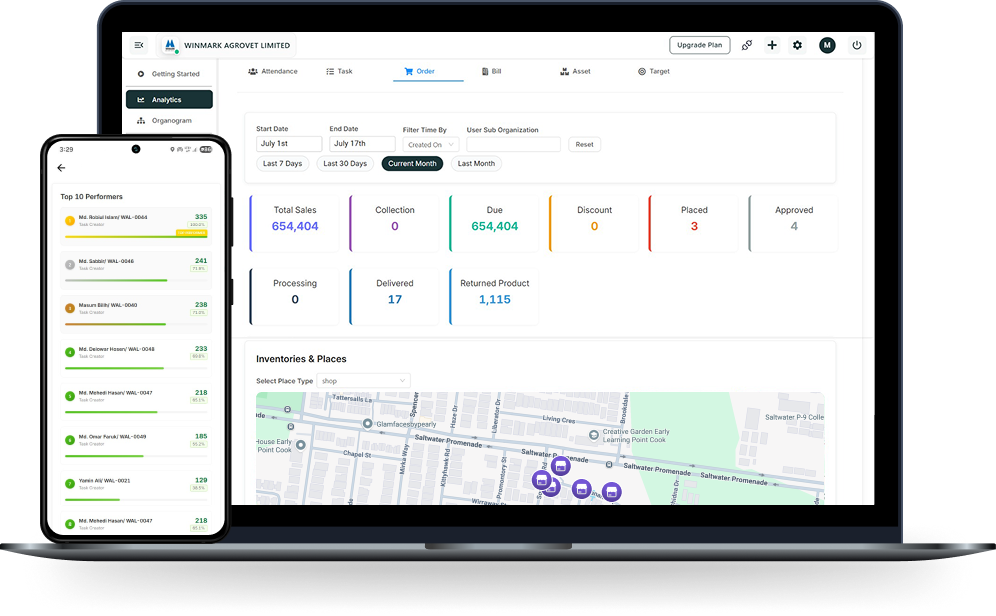Click the rightmost shop marker on map
The height and width of the screenshot is (616, 996).
pyautogui.click(x=611, y=491)
